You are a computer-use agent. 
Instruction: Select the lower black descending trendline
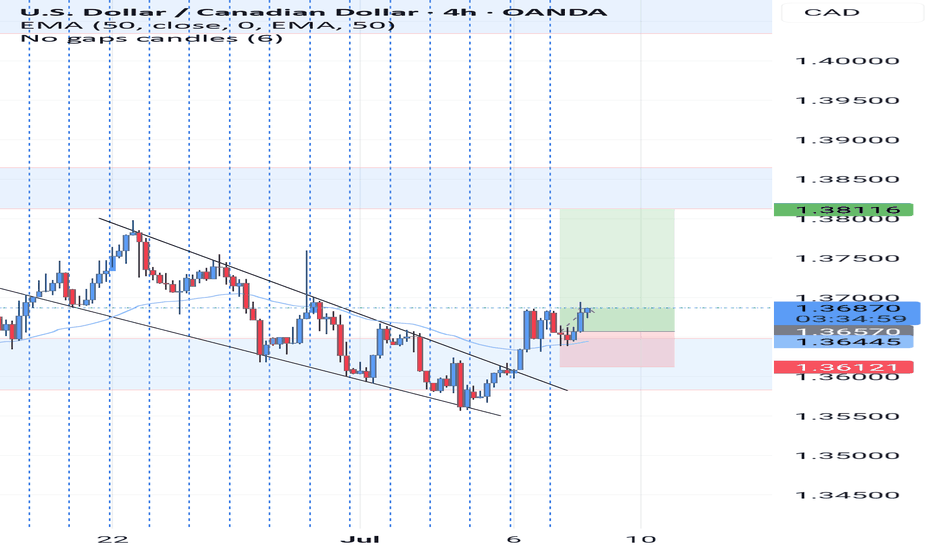(x=250, y=352)
